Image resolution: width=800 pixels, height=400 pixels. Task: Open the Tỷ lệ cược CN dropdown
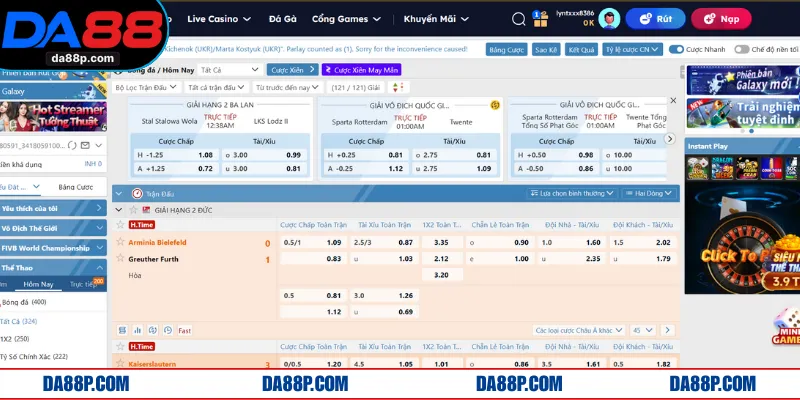[x=630, y=48]
